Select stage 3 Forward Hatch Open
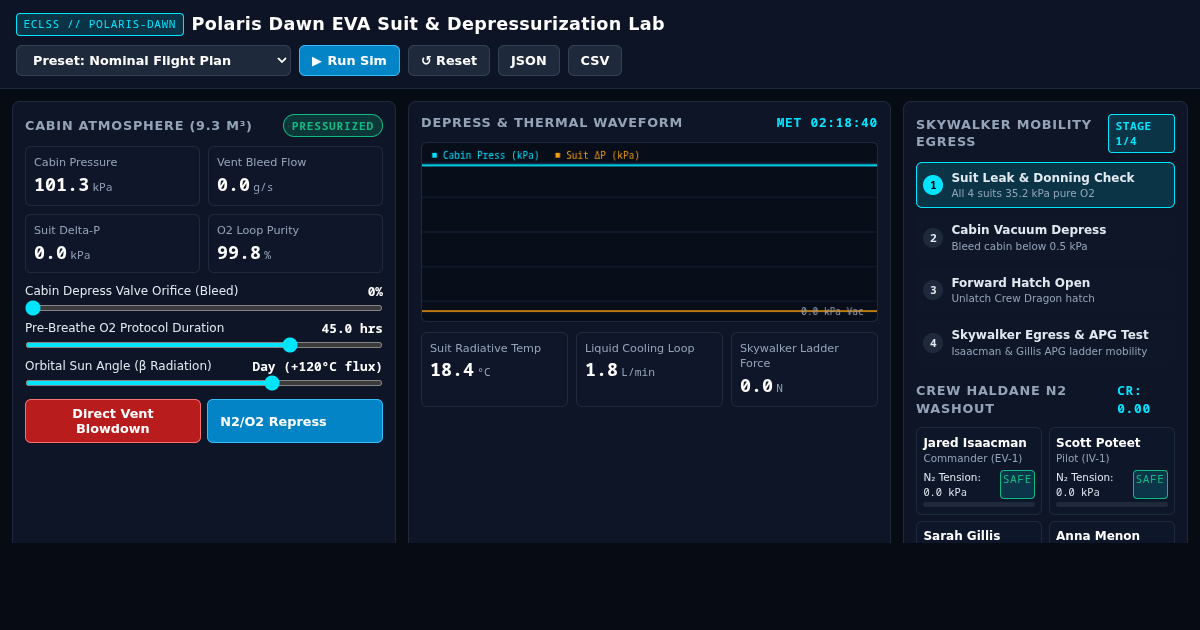 (1045, 290)
